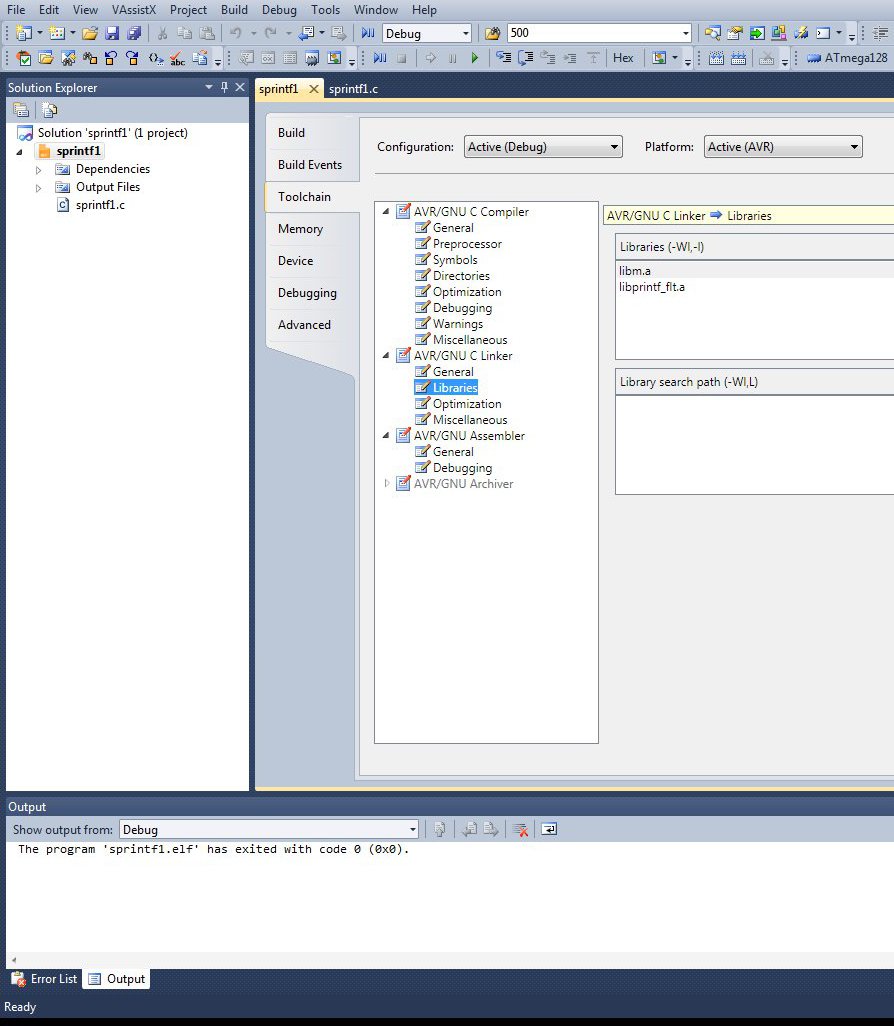Collapse the sprintf1 project node
This screenshot has width=894, height=1026.
pos(20,151)
